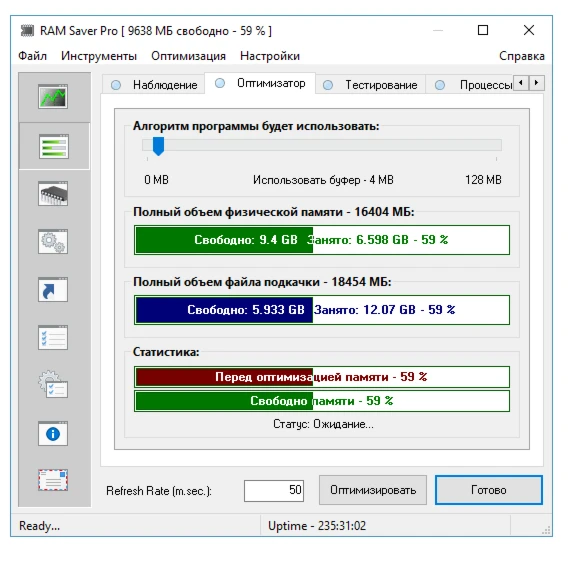
Task: Open the gear with checklist settings icon
Action: coord(53,384)
